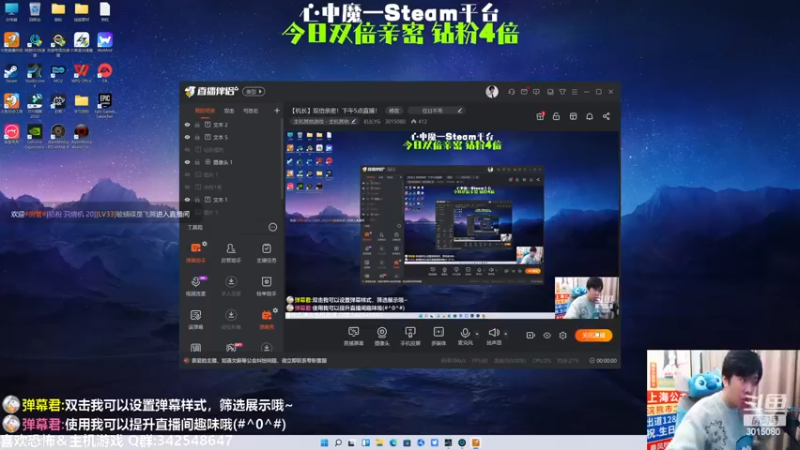Edit the game category pill below title
The height and width of the screenshot is (450, 800).
324,122
